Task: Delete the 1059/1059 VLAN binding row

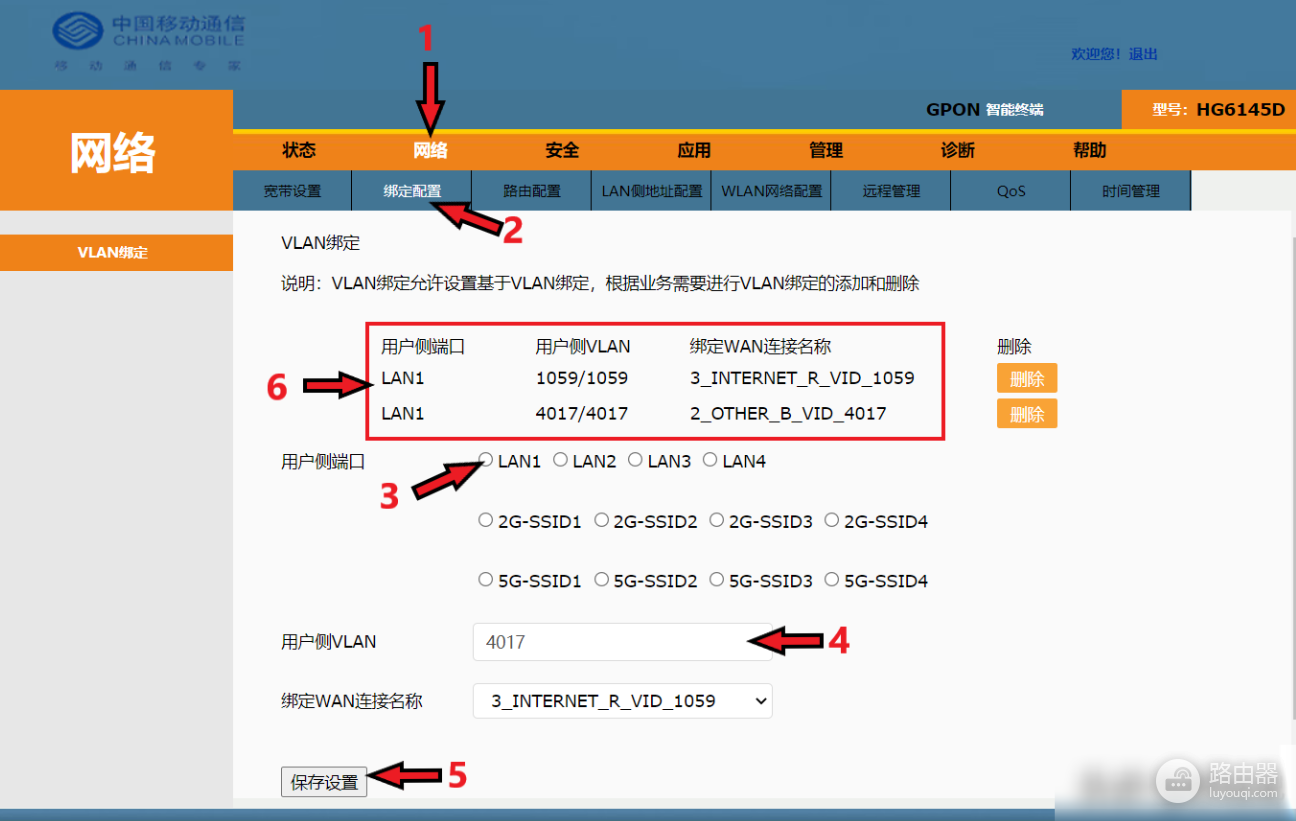Action: point(1027,378)
